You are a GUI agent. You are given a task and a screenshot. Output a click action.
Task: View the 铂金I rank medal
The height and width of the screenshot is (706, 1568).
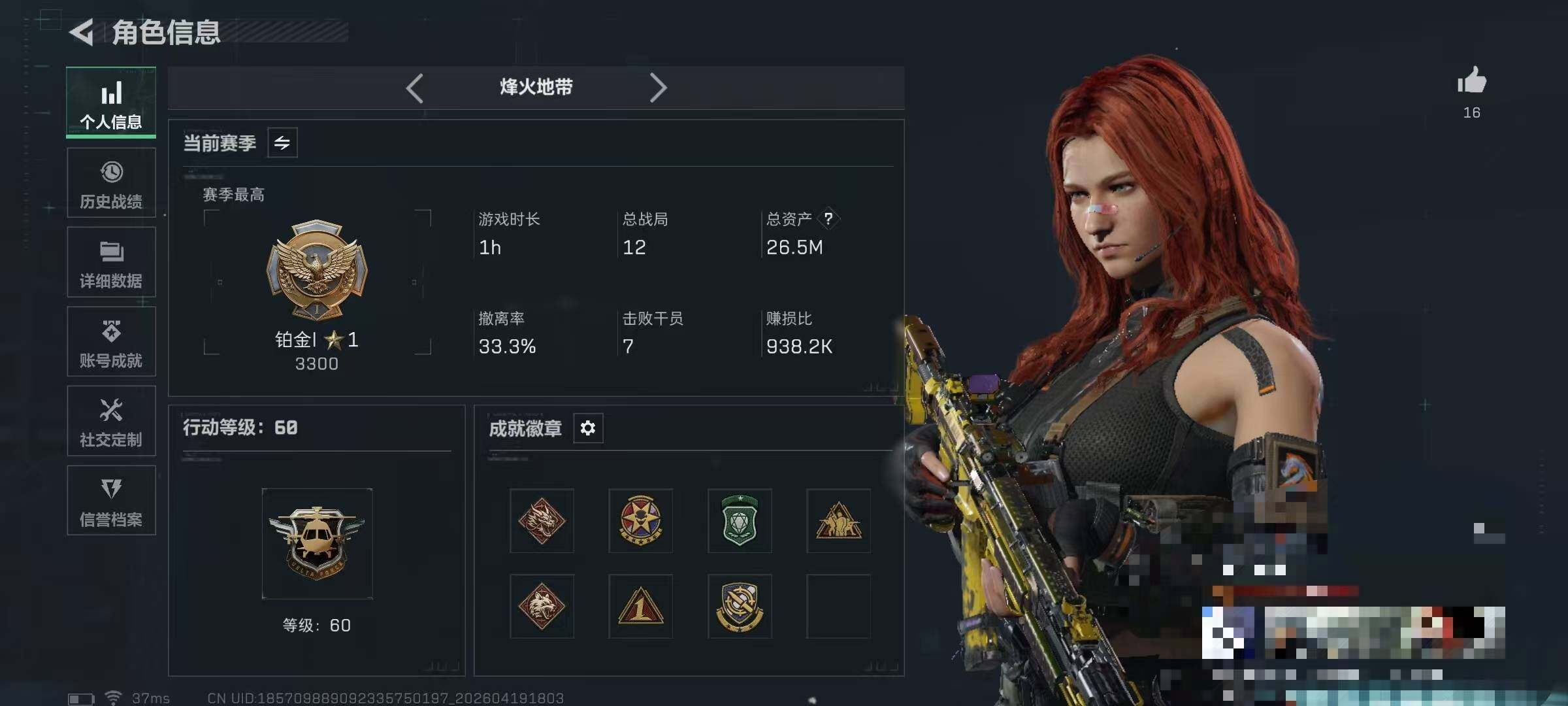coord(317,270)
